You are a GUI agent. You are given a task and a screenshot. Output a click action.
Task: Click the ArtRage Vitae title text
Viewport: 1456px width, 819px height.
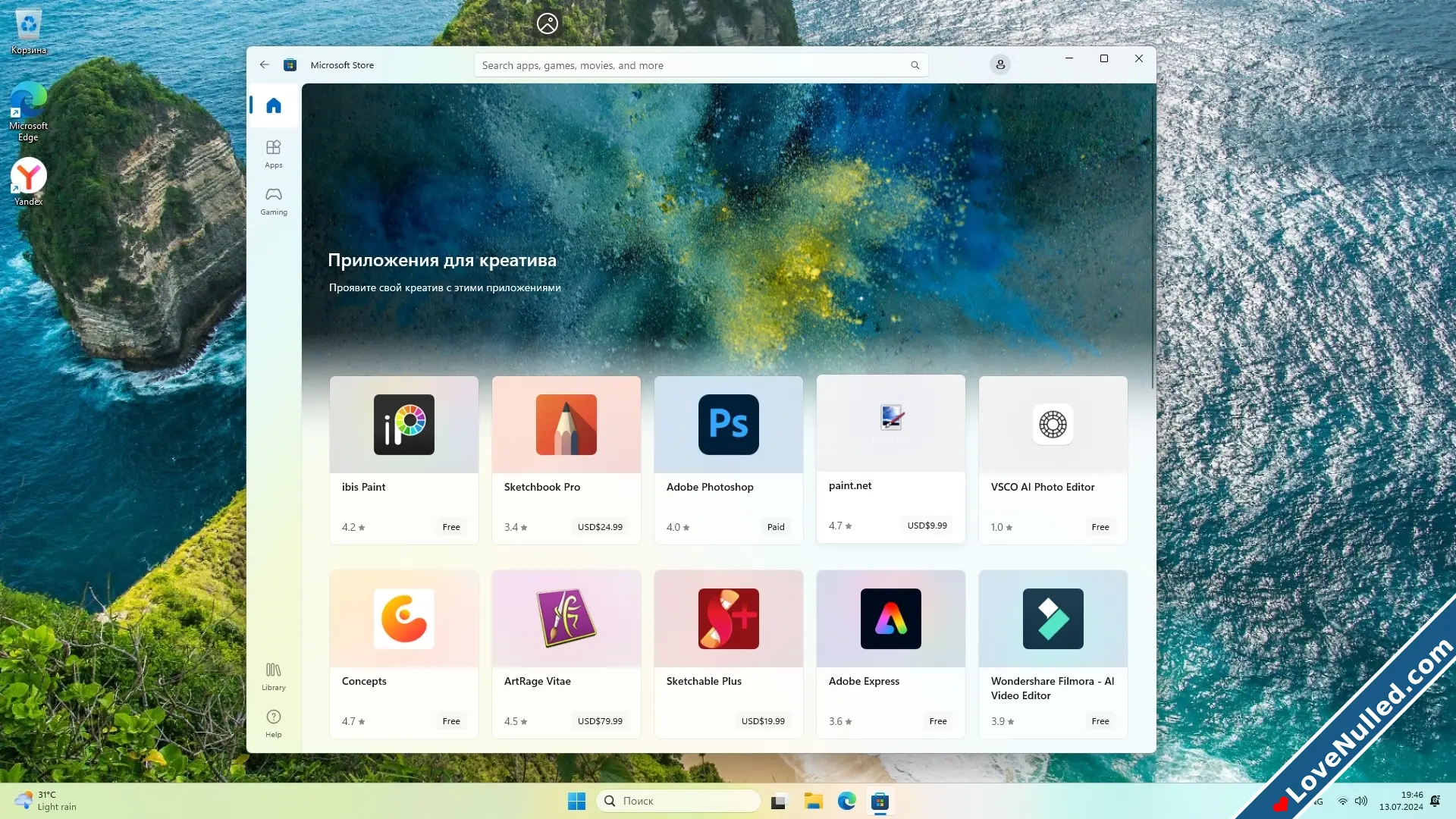[538, 681]
